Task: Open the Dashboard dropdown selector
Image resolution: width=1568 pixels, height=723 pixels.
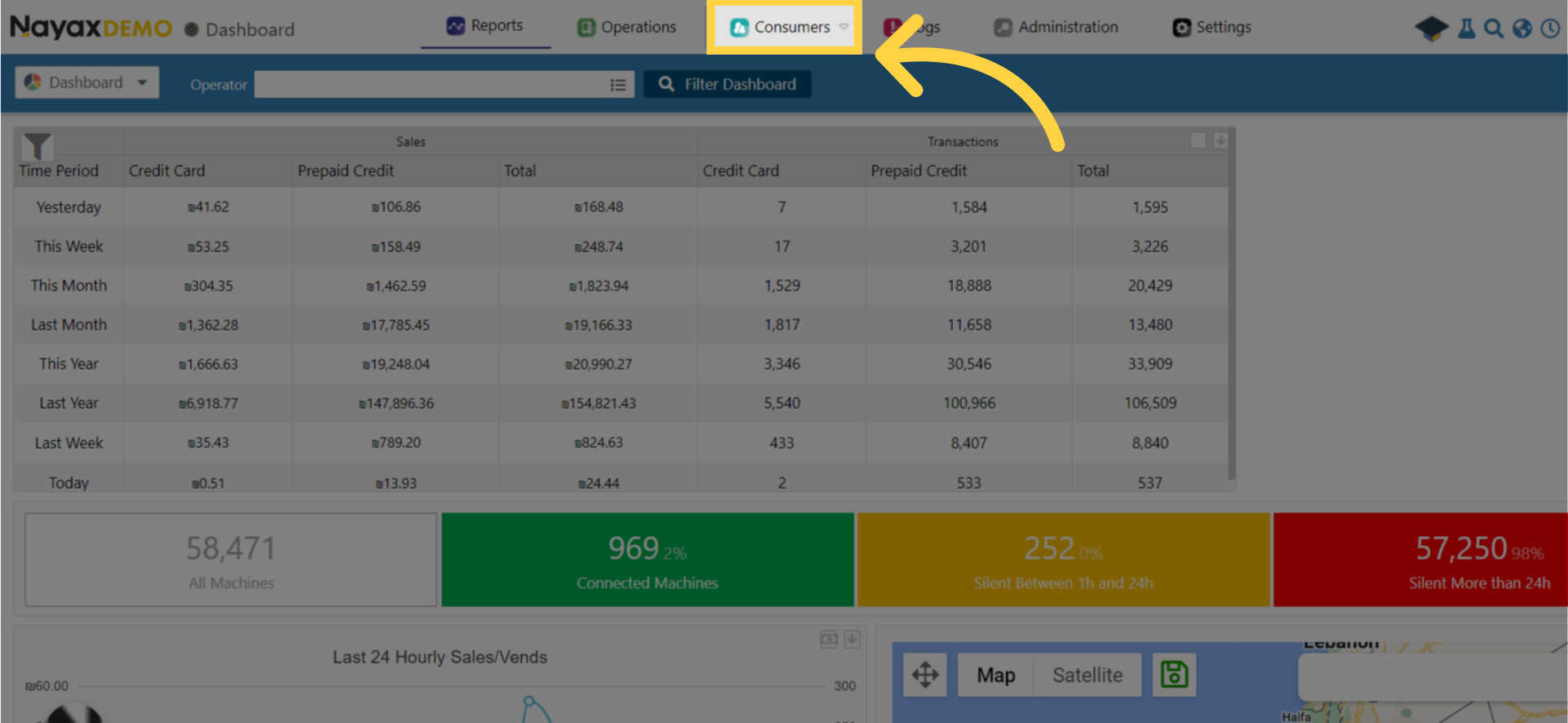Action: (86, 82)
